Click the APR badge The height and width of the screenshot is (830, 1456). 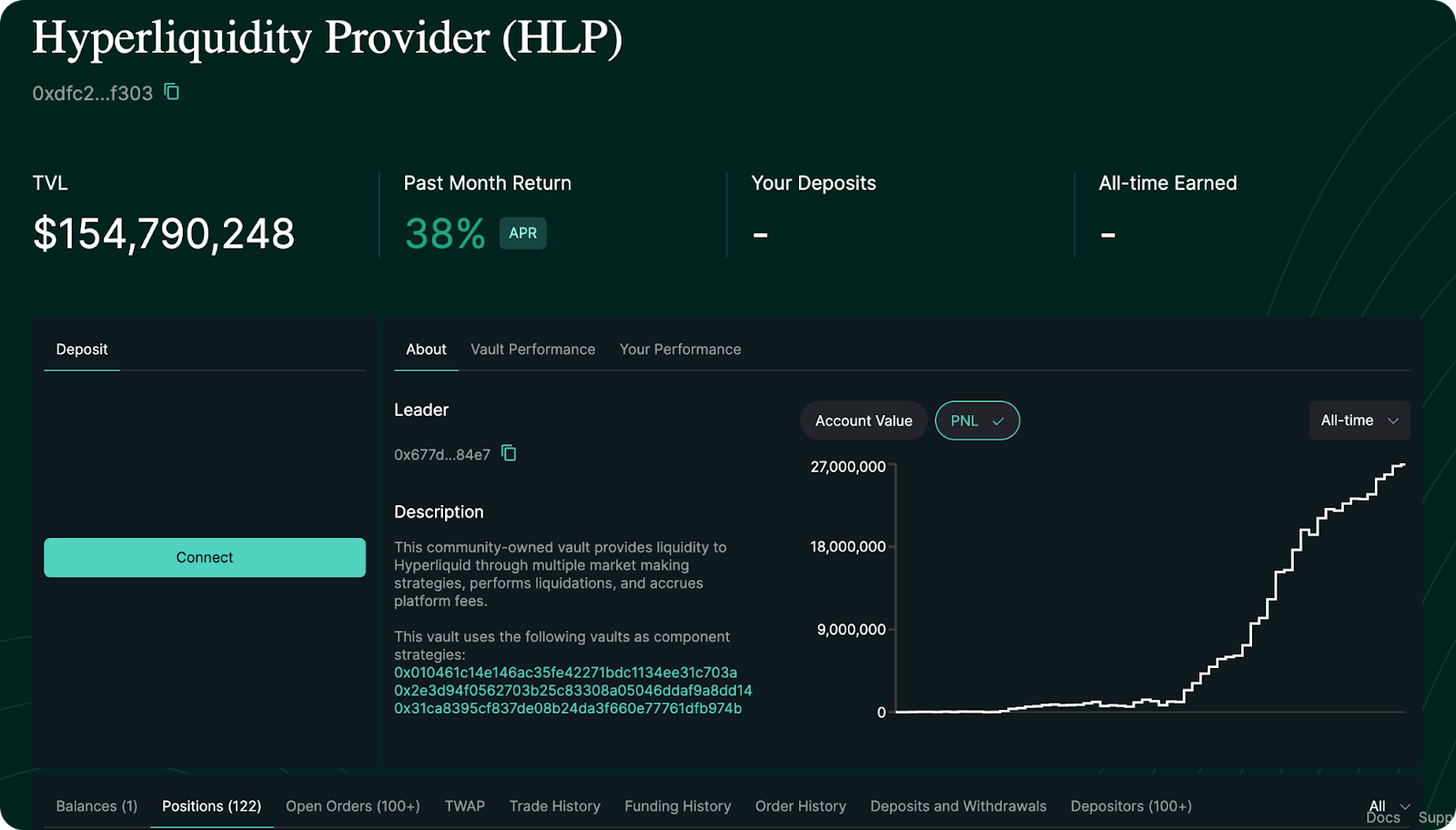522,233
